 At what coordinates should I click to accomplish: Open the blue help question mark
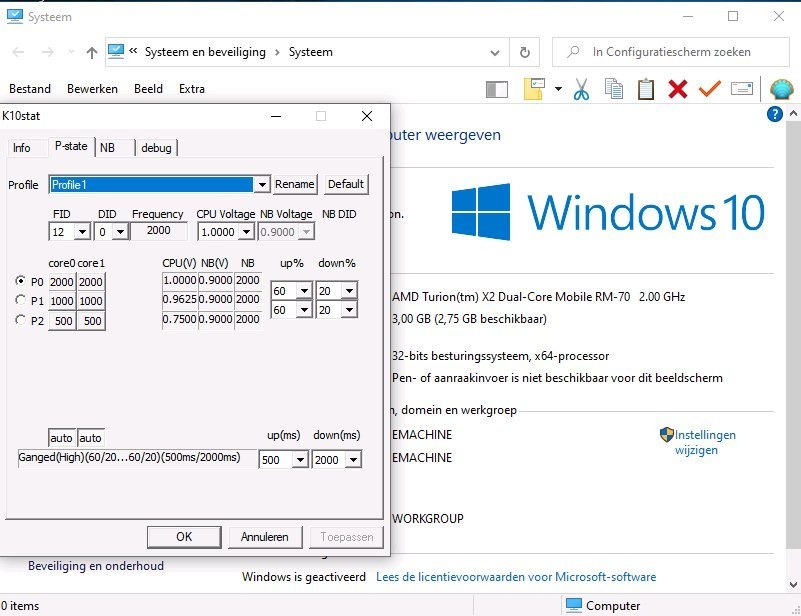[x=774, y=114]
